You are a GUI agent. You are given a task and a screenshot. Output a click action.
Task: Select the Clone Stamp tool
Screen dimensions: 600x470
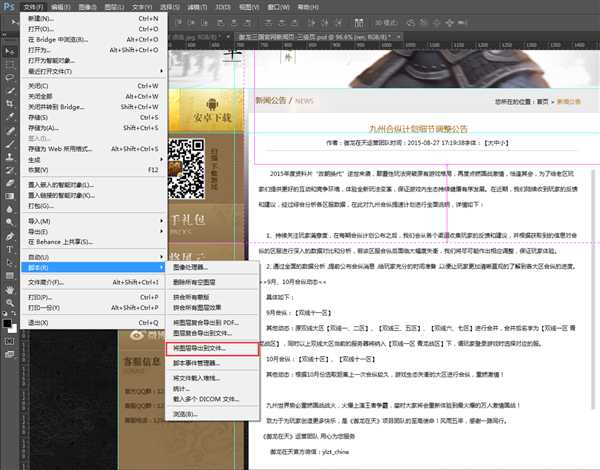(10, 157)
